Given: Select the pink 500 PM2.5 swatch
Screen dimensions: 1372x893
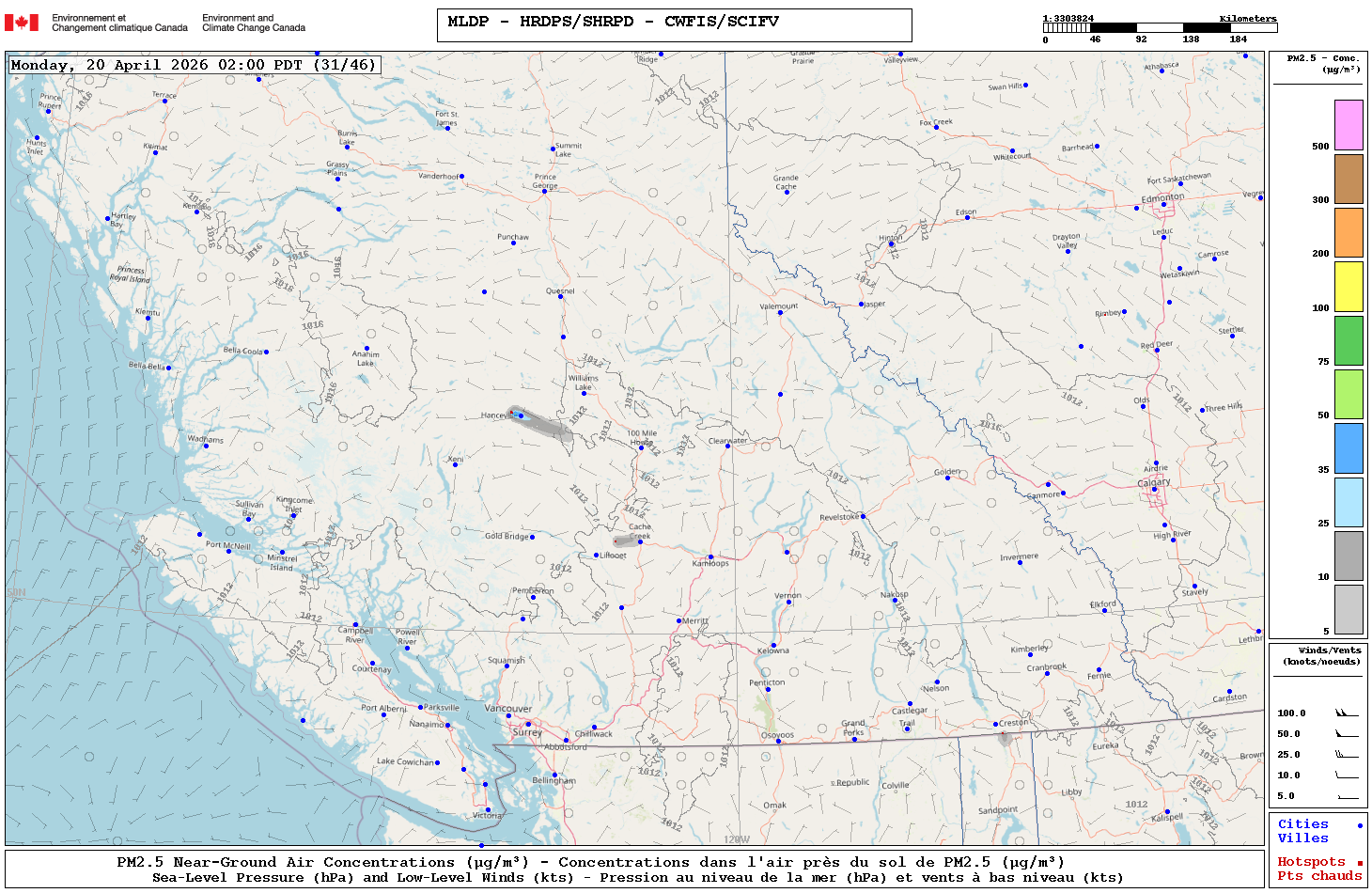Looking at the screenshot, I should tap(1349, 125).
